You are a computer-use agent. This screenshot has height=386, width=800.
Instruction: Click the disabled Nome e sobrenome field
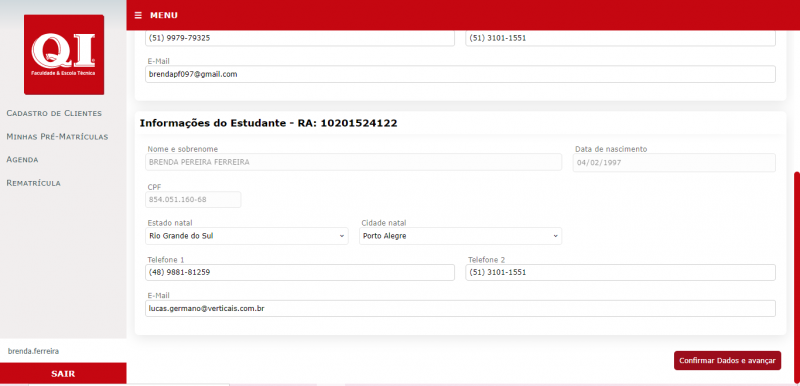pyautogui.click(x=354, y=162)
